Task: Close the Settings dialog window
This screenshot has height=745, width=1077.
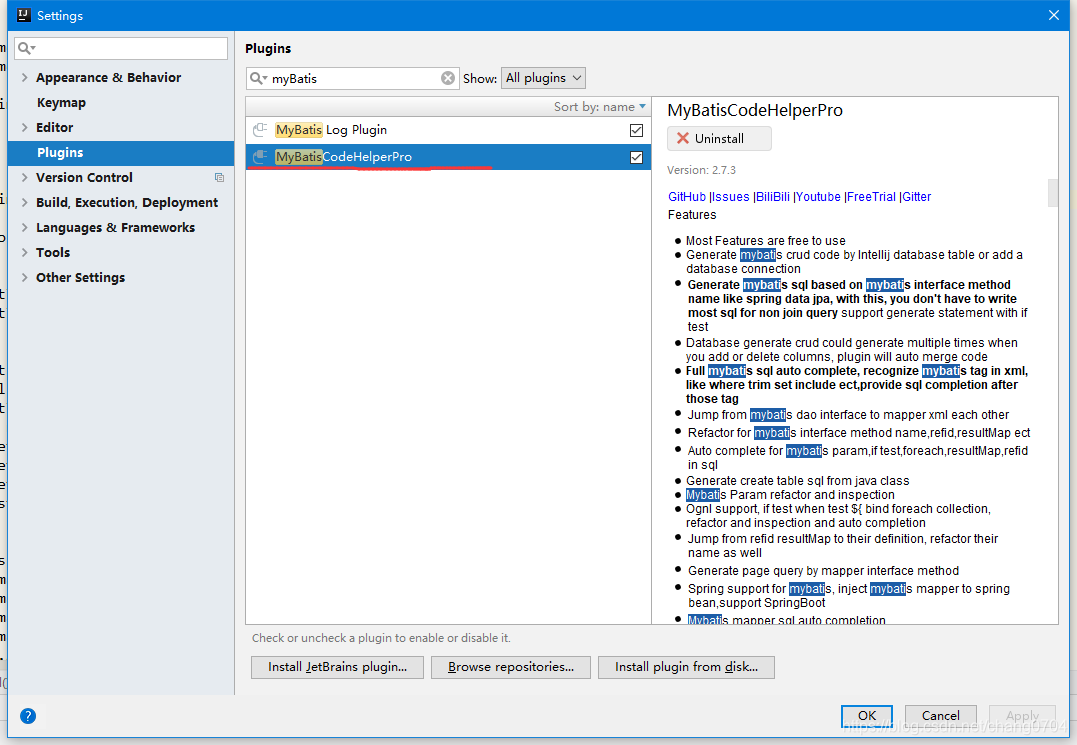Action: 1054,15
